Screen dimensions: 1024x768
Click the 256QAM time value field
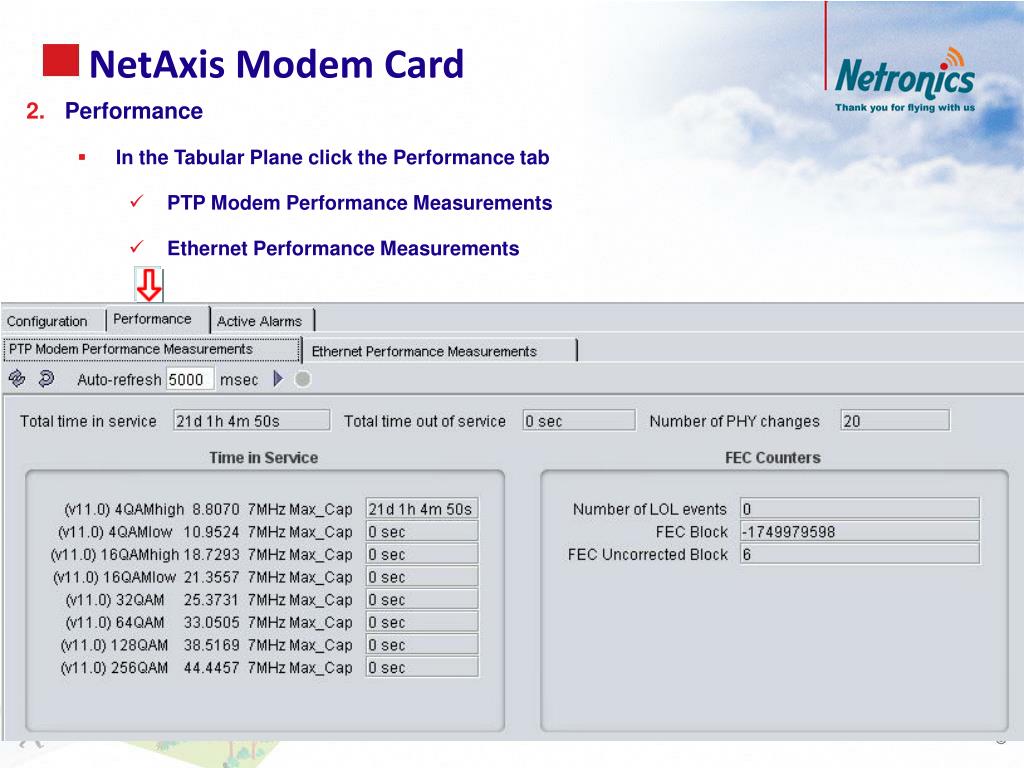(x=422, y=667)
